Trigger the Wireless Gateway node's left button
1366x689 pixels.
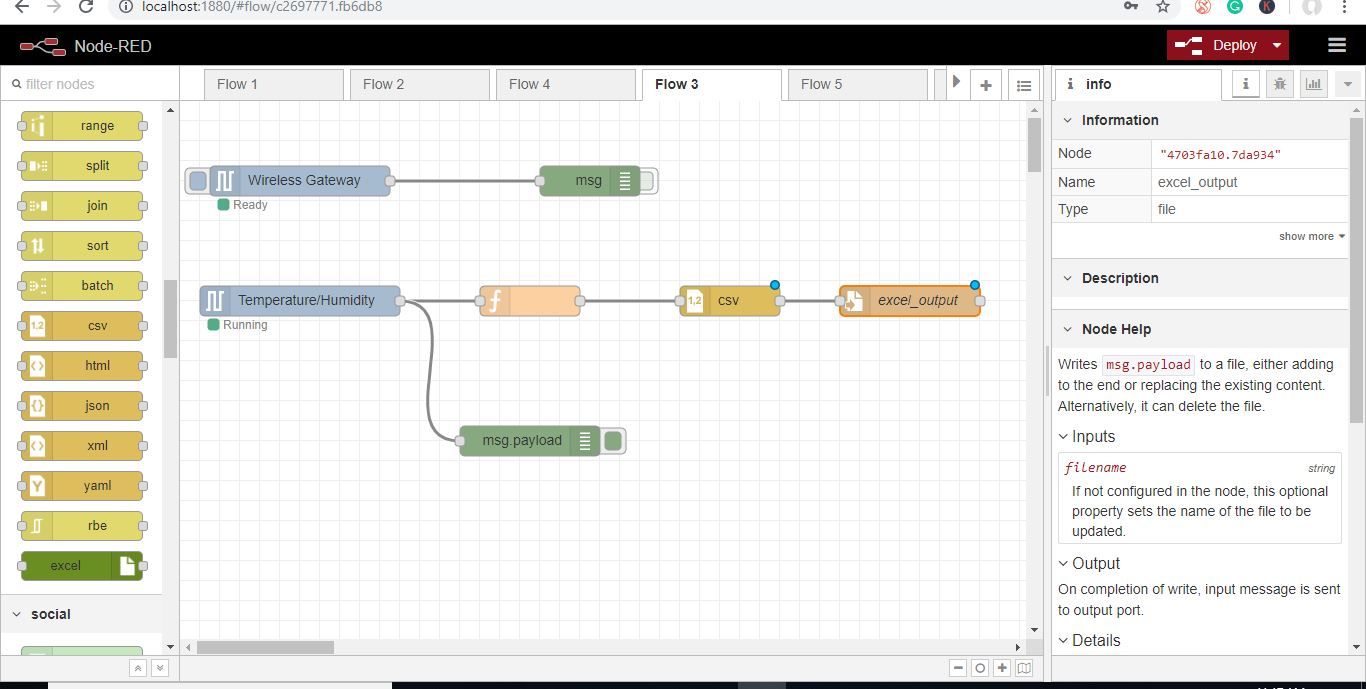tap(198, 181)
